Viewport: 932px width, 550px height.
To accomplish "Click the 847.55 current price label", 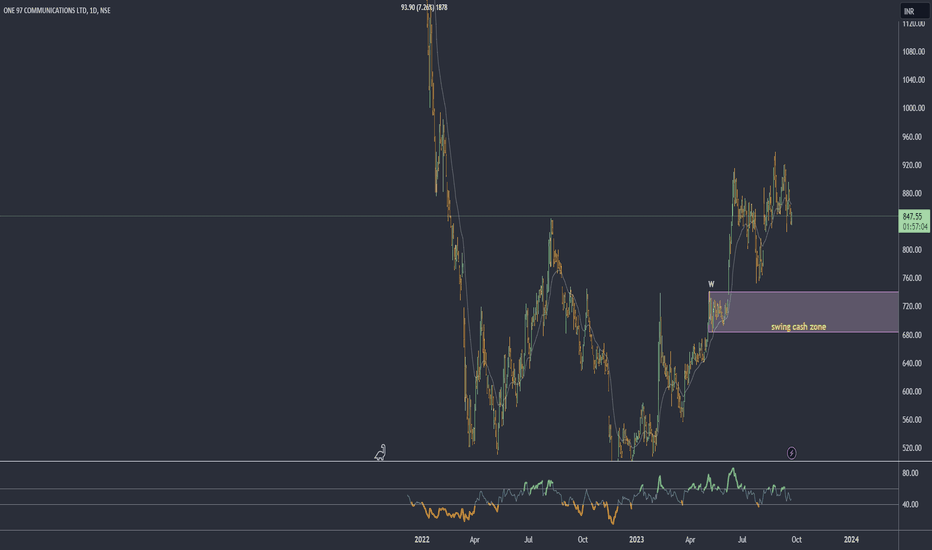I will tap(912, 216).
